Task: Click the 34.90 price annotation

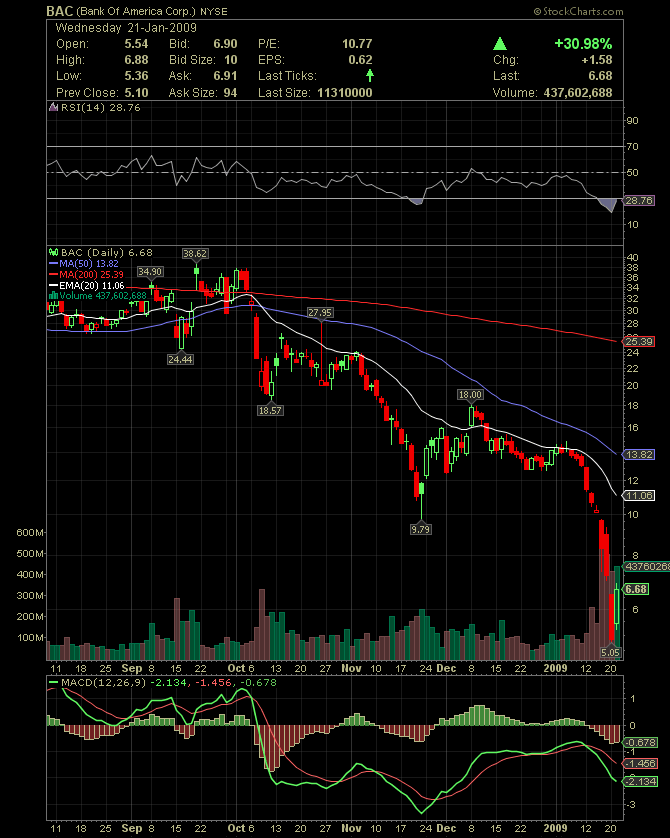Action: pyautogui.click(x=150, y=271)
